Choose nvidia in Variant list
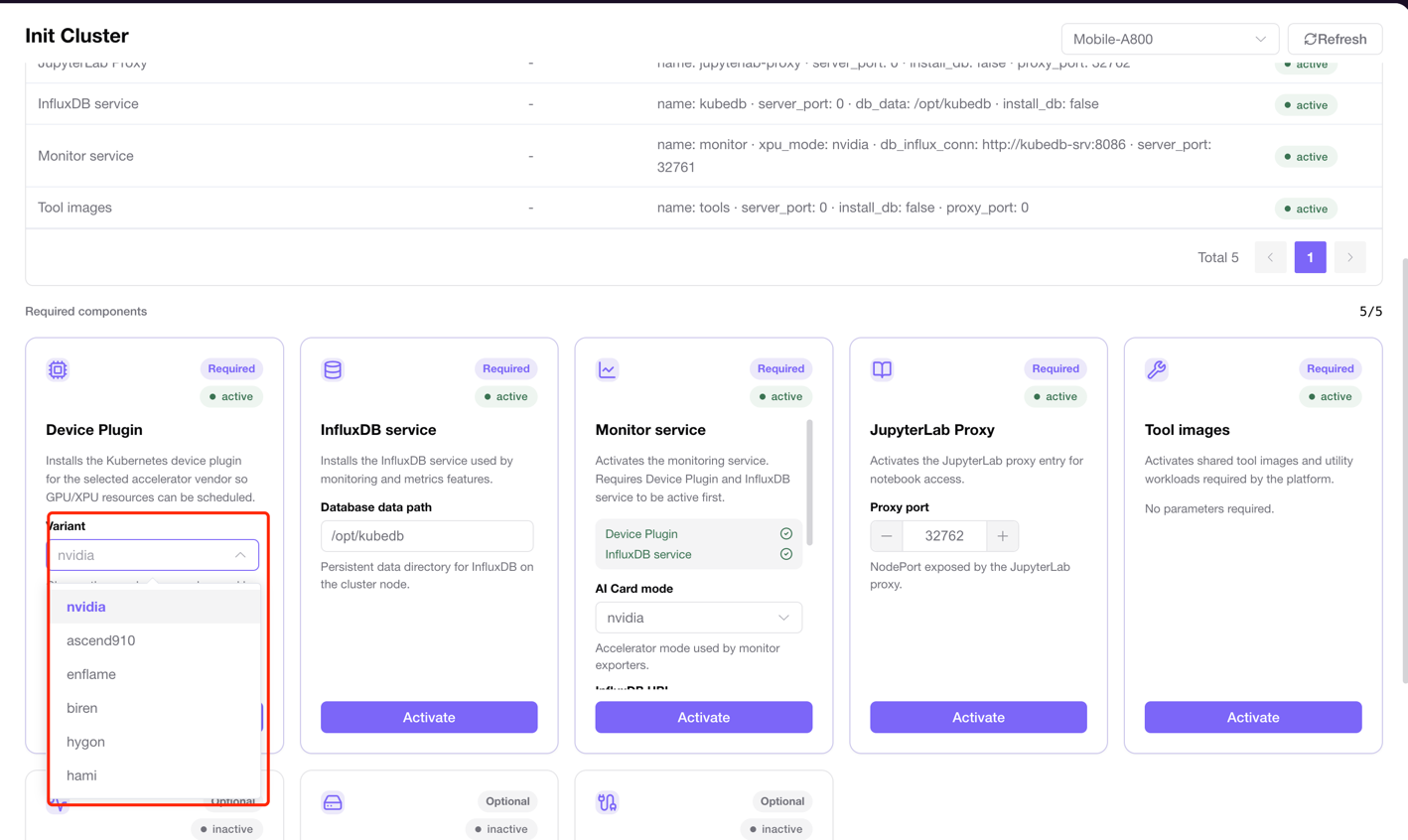1408x840 pixels. click(154, 607)
